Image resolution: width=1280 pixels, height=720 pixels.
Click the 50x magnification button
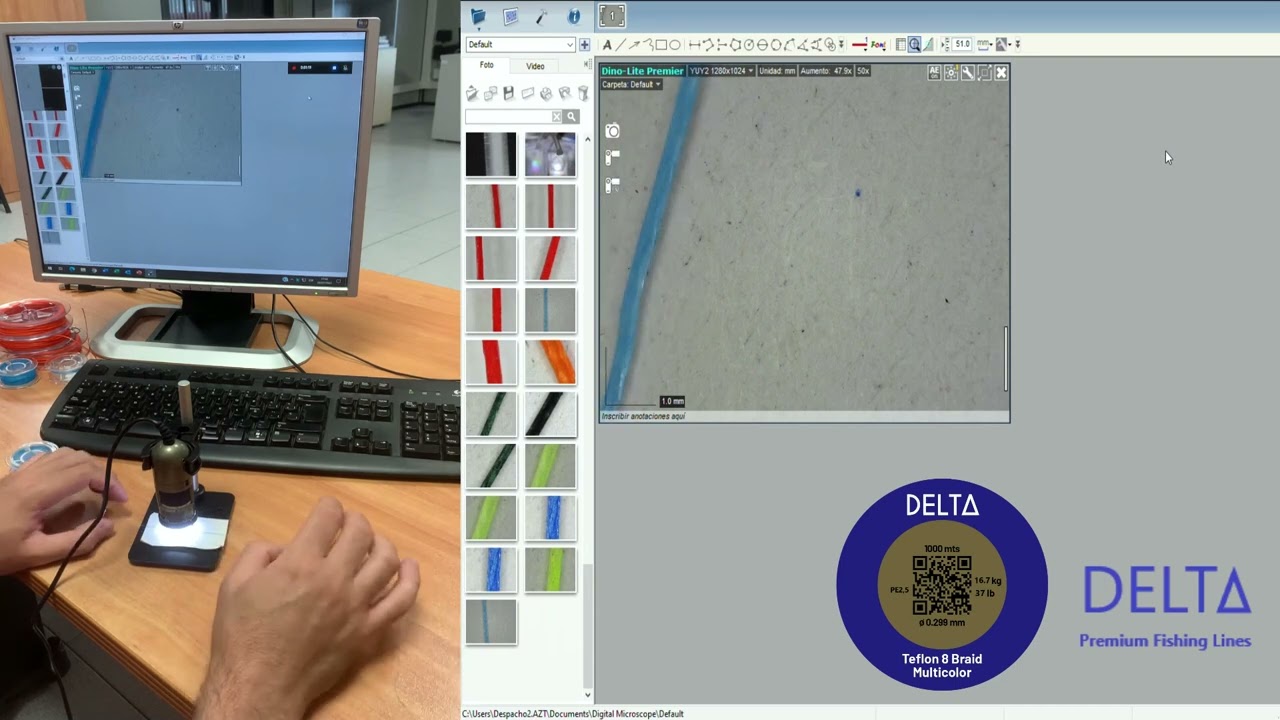coord(863,71)
